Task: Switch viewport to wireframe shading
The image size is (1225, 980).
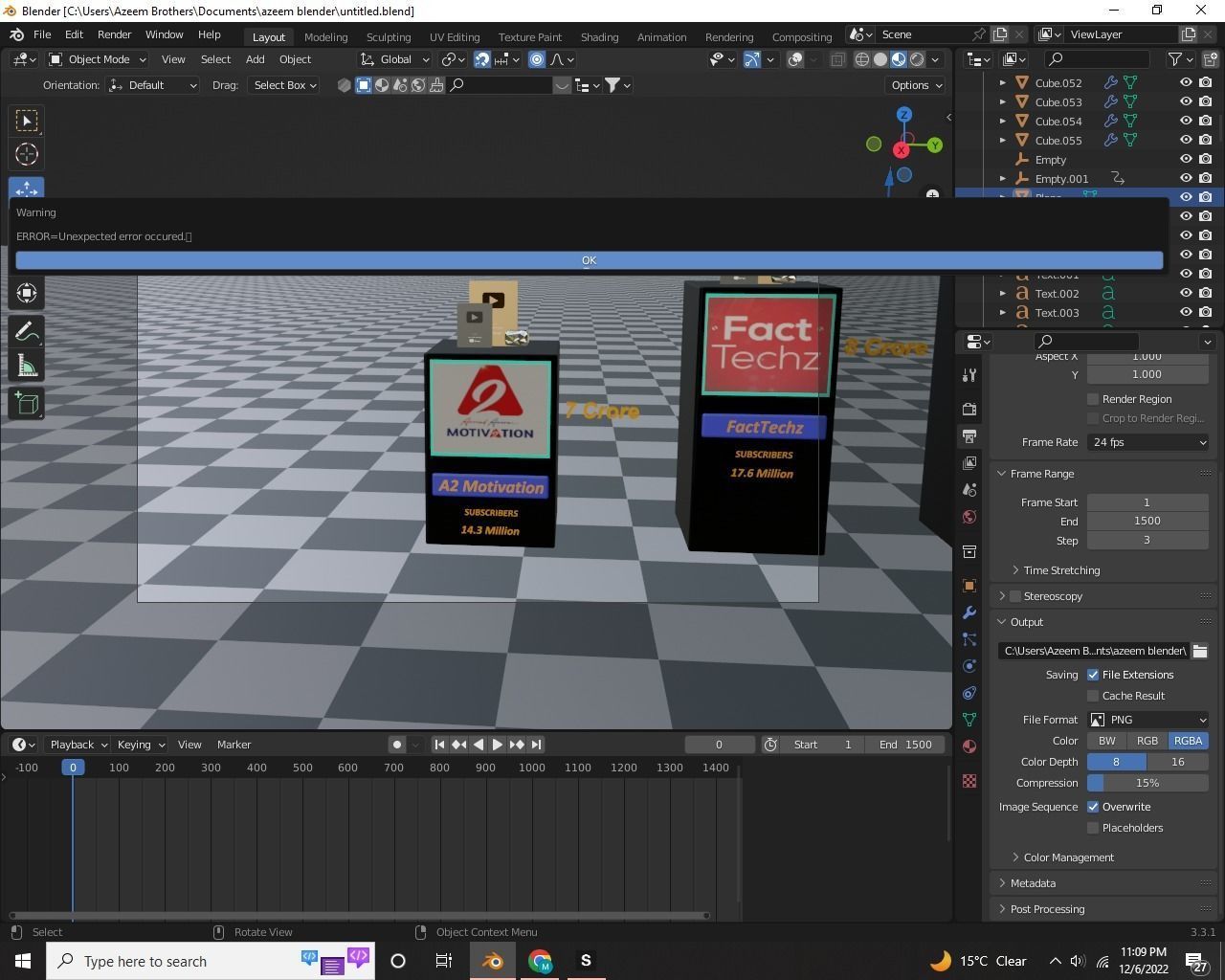Action: [862, 59]
